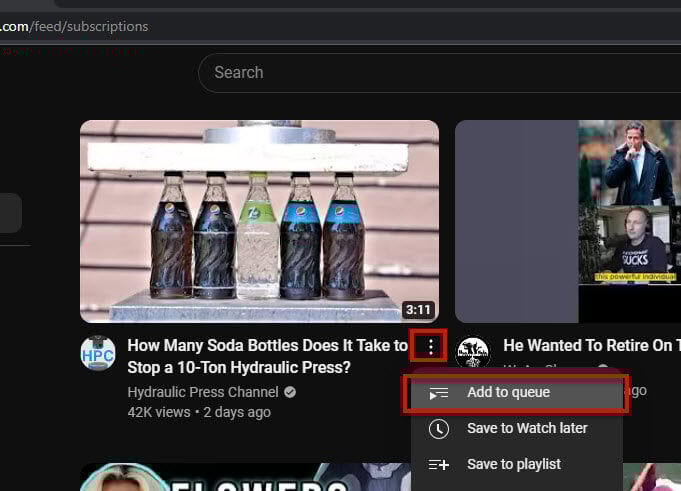Open the He Wanted To Retire thumbnail
Viewport: 681px width, 491px height.
pyautogui.click(x=568, y=221)
